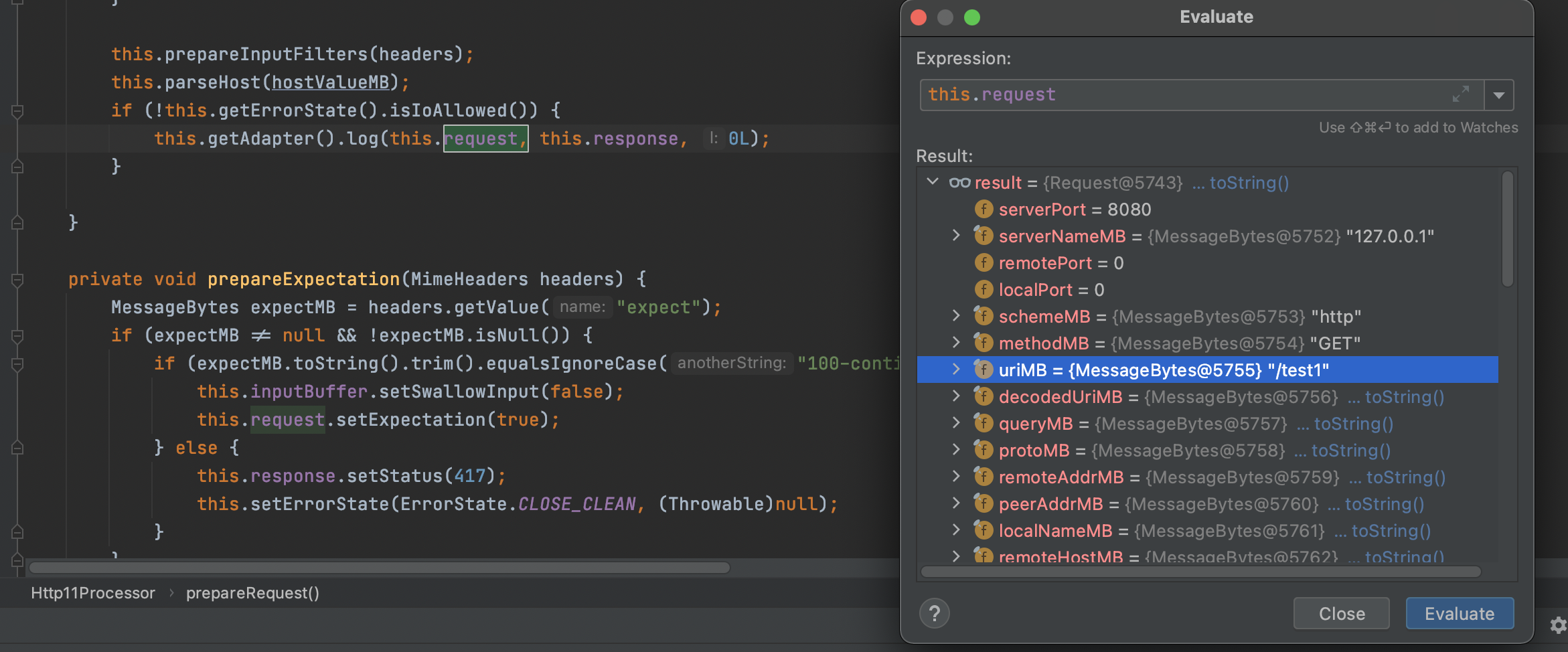Open expression history dropdown arrow
Image resolution: width=1568 pixels, height=652 pixels.
(x=1499, y=95)
